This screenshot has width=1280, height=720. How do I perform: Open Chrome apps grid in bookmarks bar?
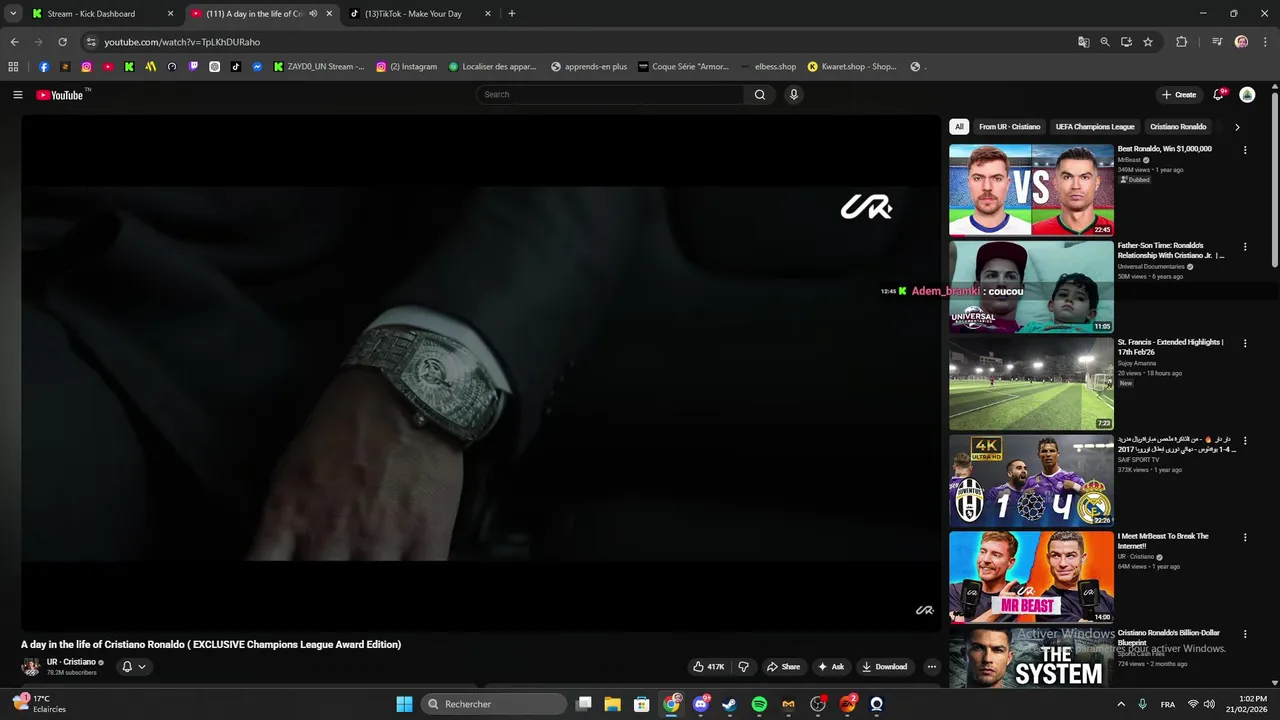tap(13, 67)
